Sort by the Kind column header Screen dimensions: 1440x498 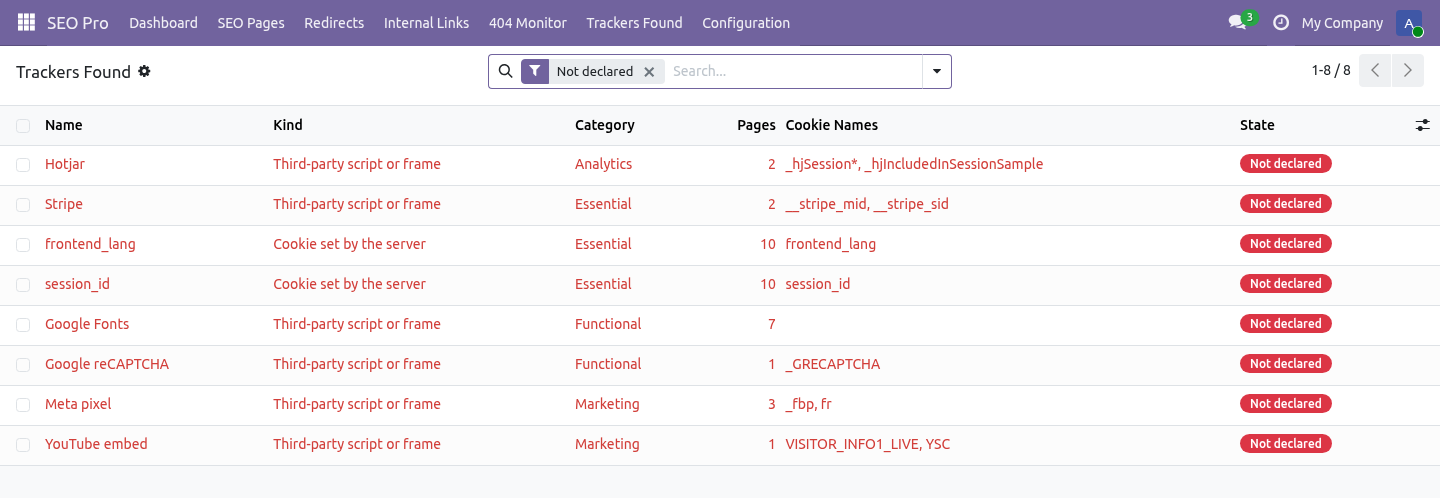288,125
